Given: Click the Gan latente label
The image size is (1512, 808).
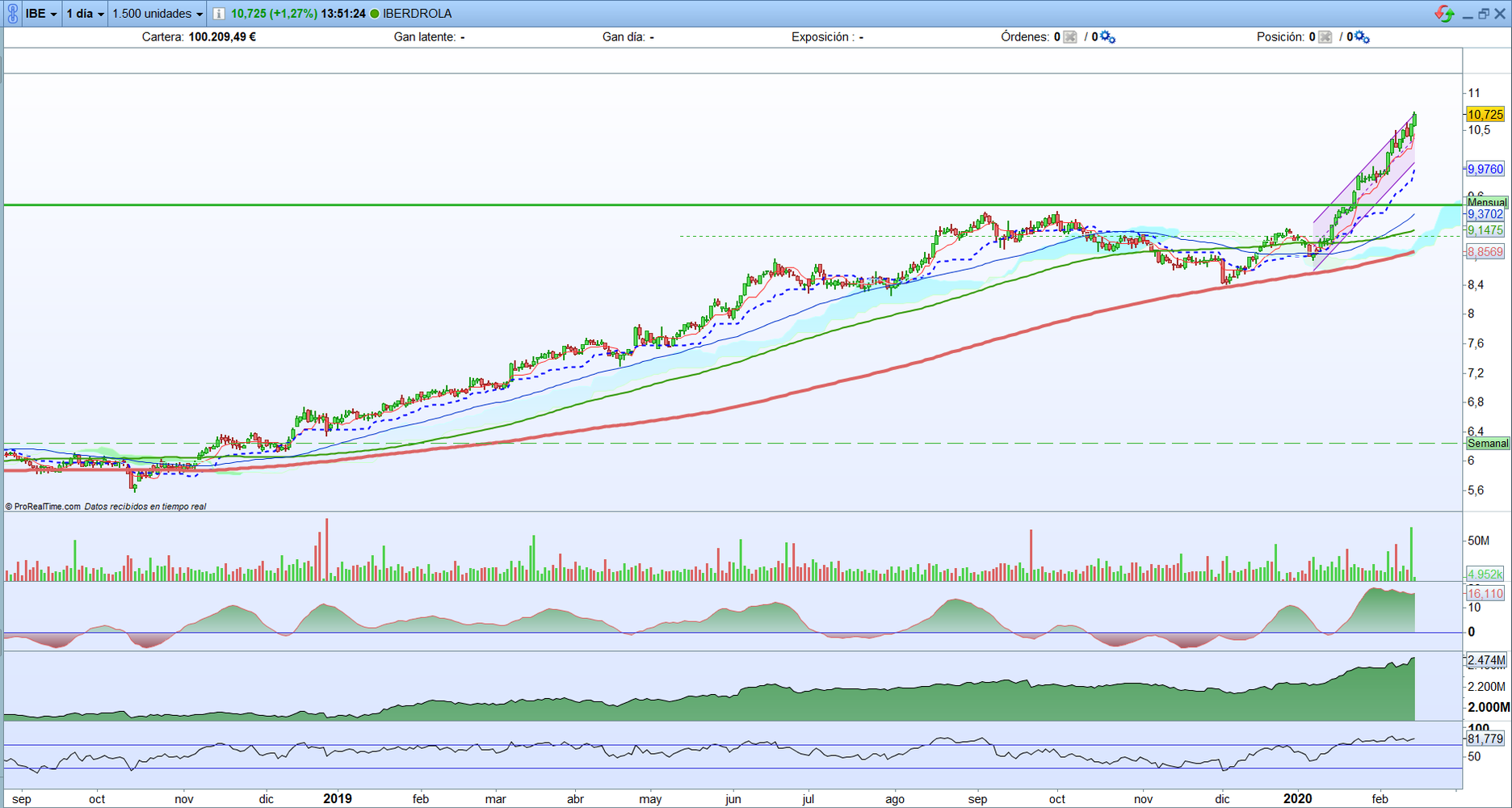Looking at the screenshot, I should (425, 37).
